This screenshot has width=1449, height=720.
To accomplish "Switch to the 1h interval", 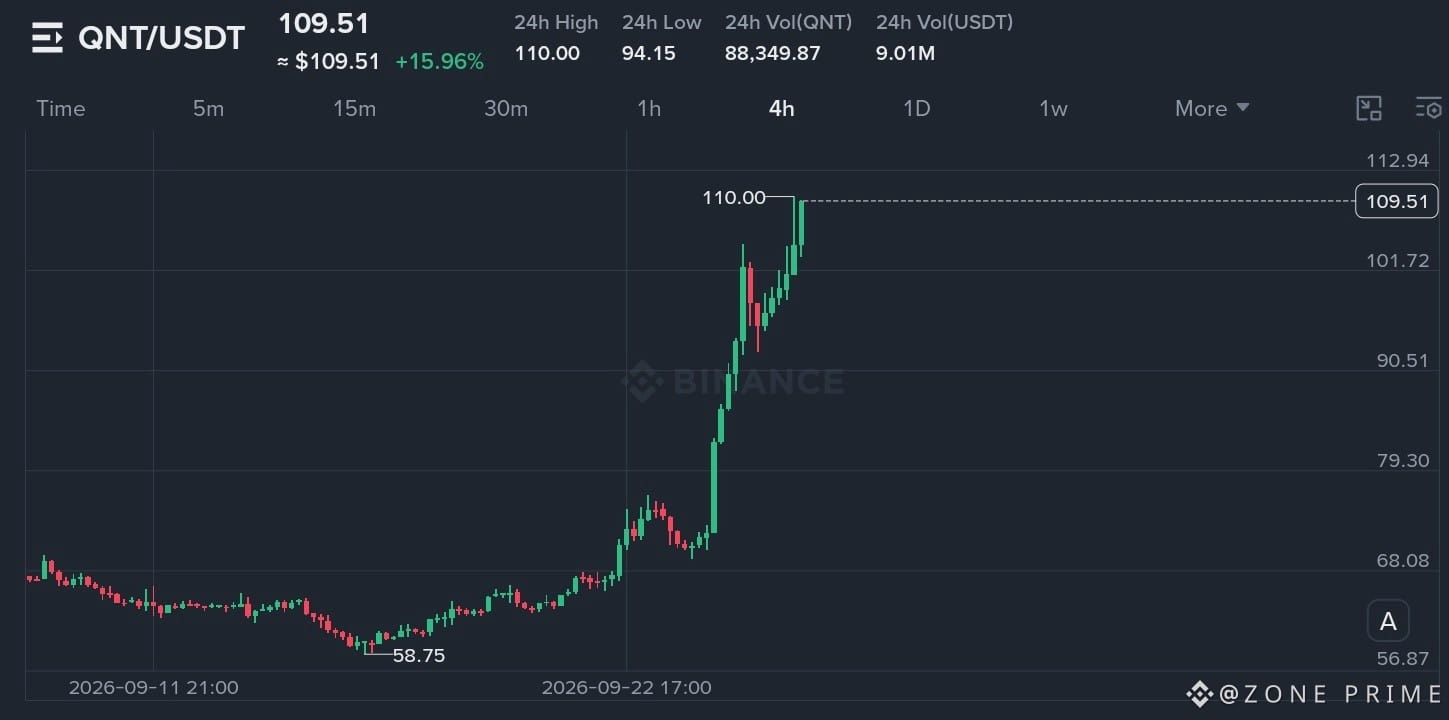I will (649, 108).
